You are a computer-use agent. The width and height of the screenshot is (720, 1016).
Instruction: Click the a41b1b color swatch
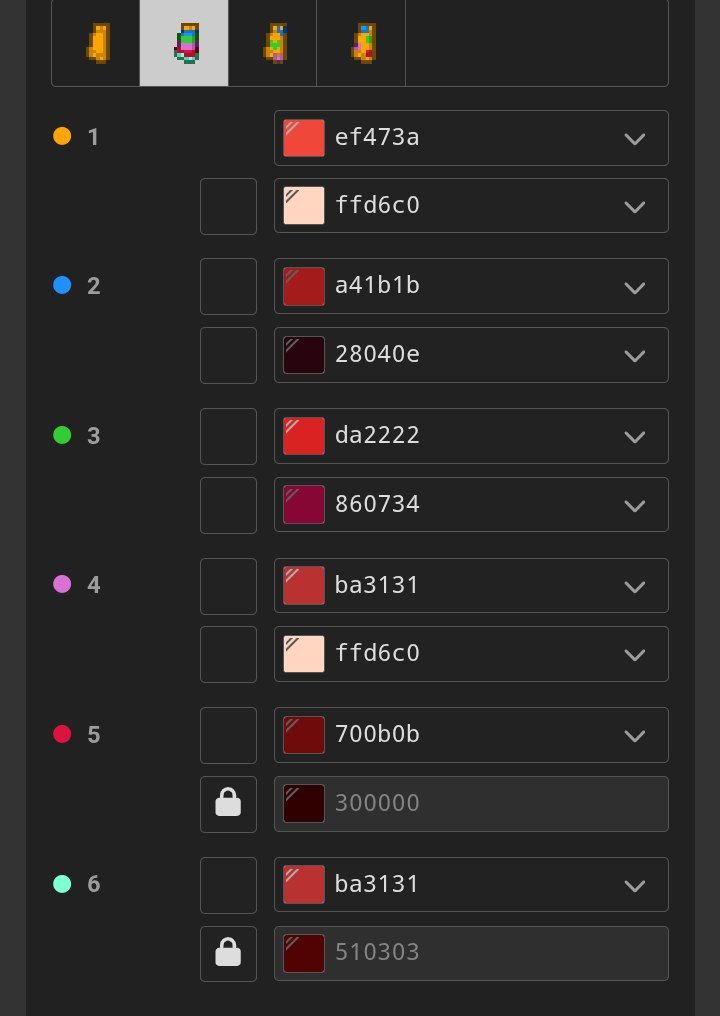[304, 286]
